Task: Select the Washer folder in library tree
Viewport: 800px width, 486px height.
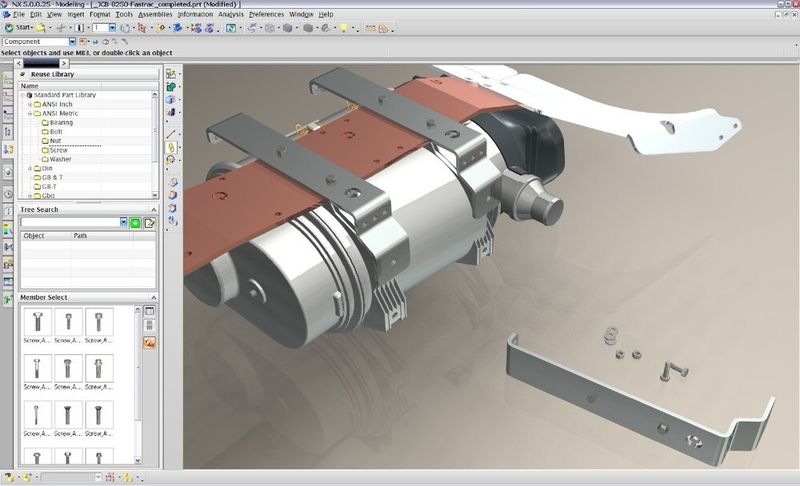Action: point(60,158)
